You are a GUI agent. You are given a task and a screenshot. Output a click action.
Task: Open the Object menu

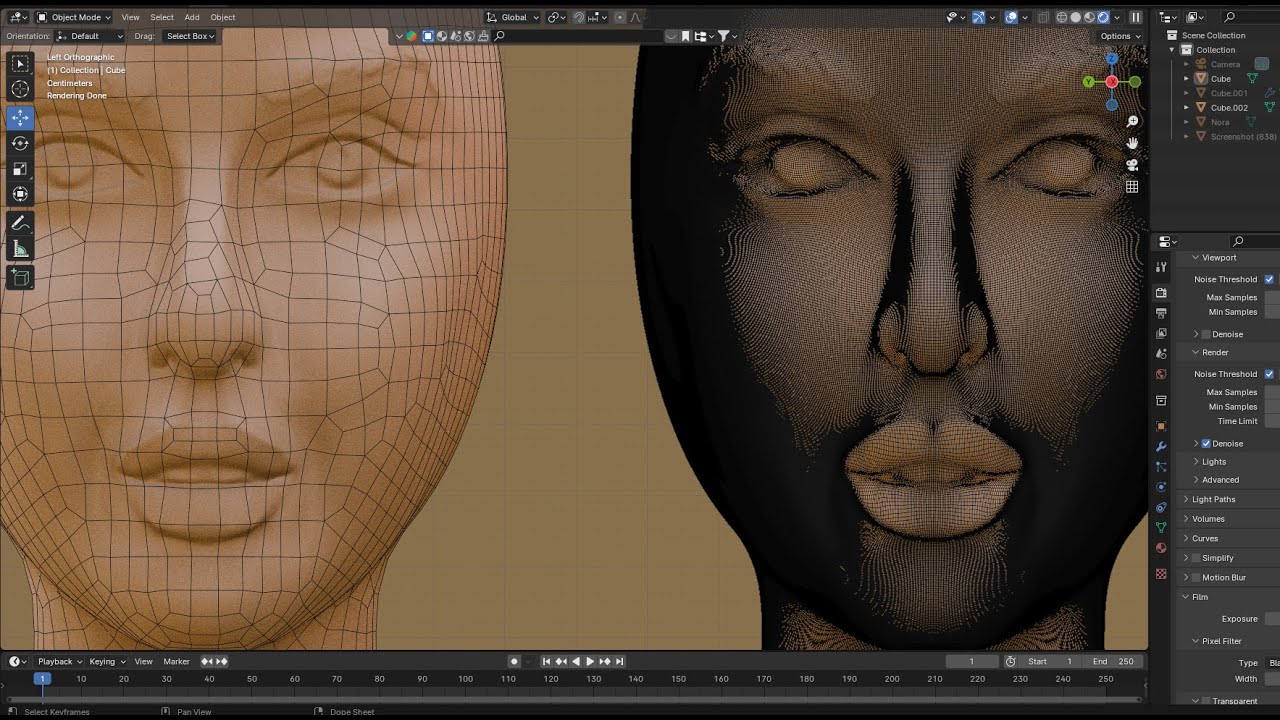pos(223,17)
